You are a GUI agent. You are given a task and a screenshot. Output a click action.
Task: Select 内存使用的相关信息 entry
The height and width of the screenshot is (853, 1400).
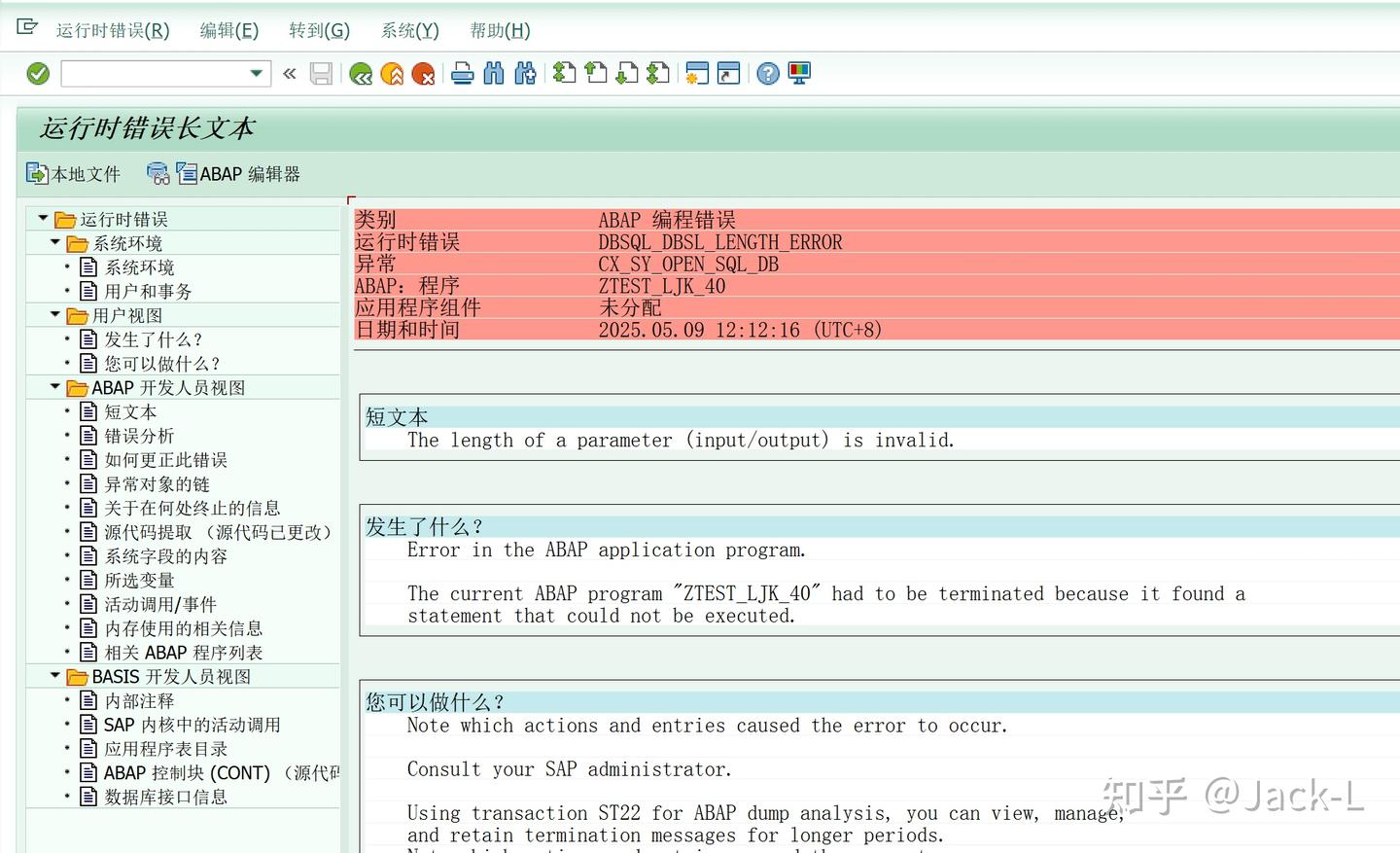coord(183,628)
